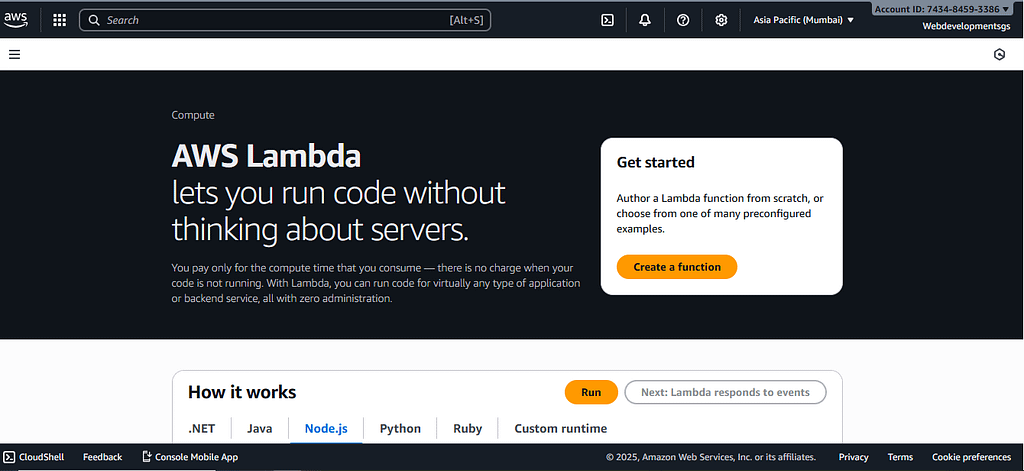Select the Node.js tab
The image size is (1024, 471).
tap(326, 429)
